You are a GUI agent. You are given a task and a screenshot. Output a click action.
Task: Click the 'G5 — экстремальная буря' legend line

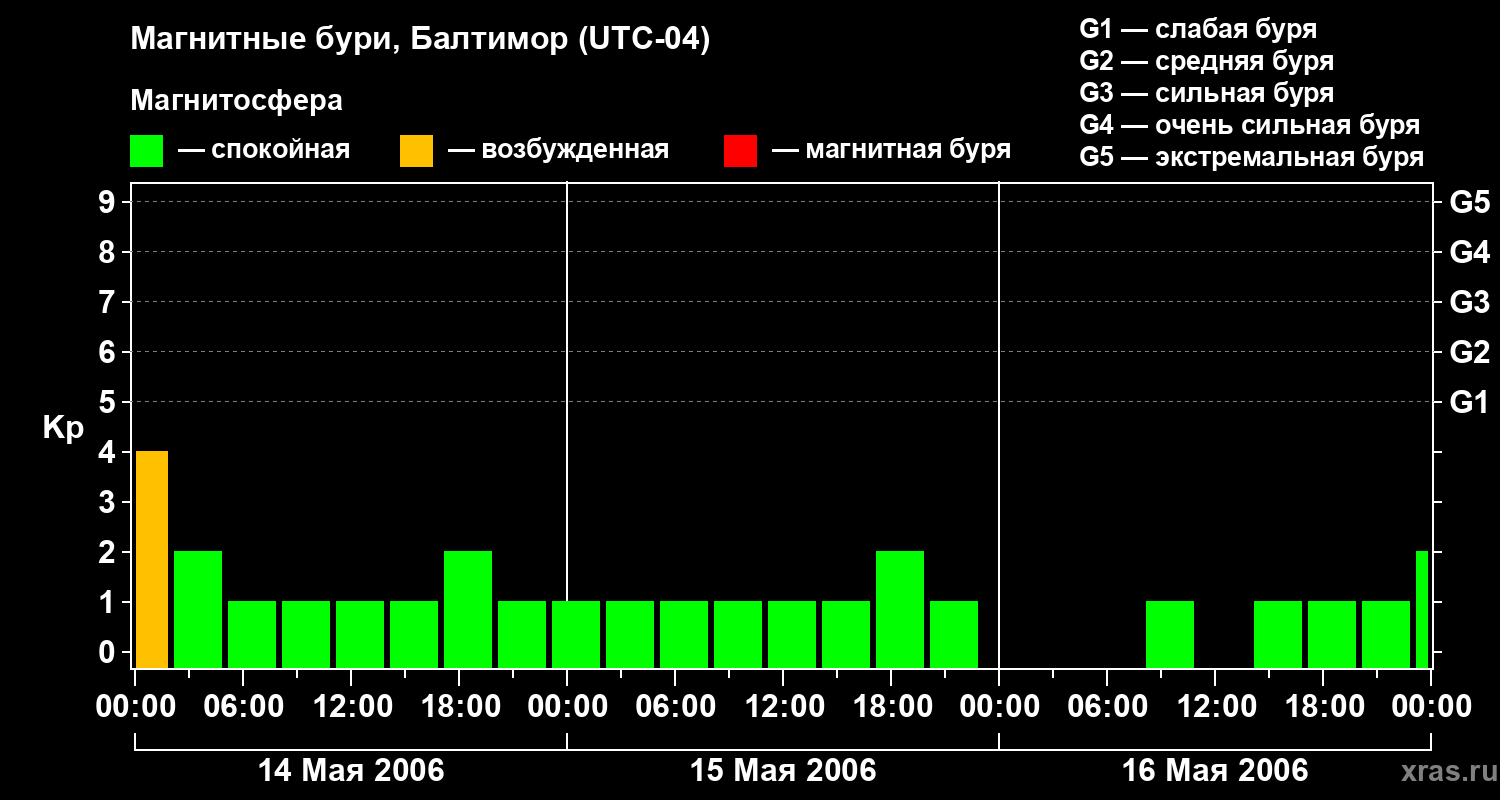coord(1252,158)
